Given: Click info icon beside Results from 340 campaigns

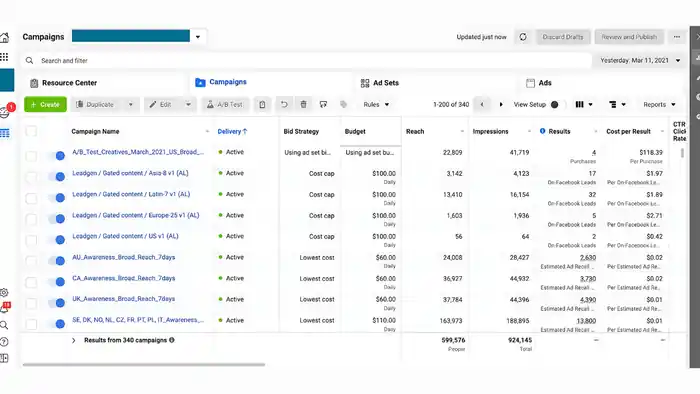Looking at the screenshot, I should tap(172, 340).
